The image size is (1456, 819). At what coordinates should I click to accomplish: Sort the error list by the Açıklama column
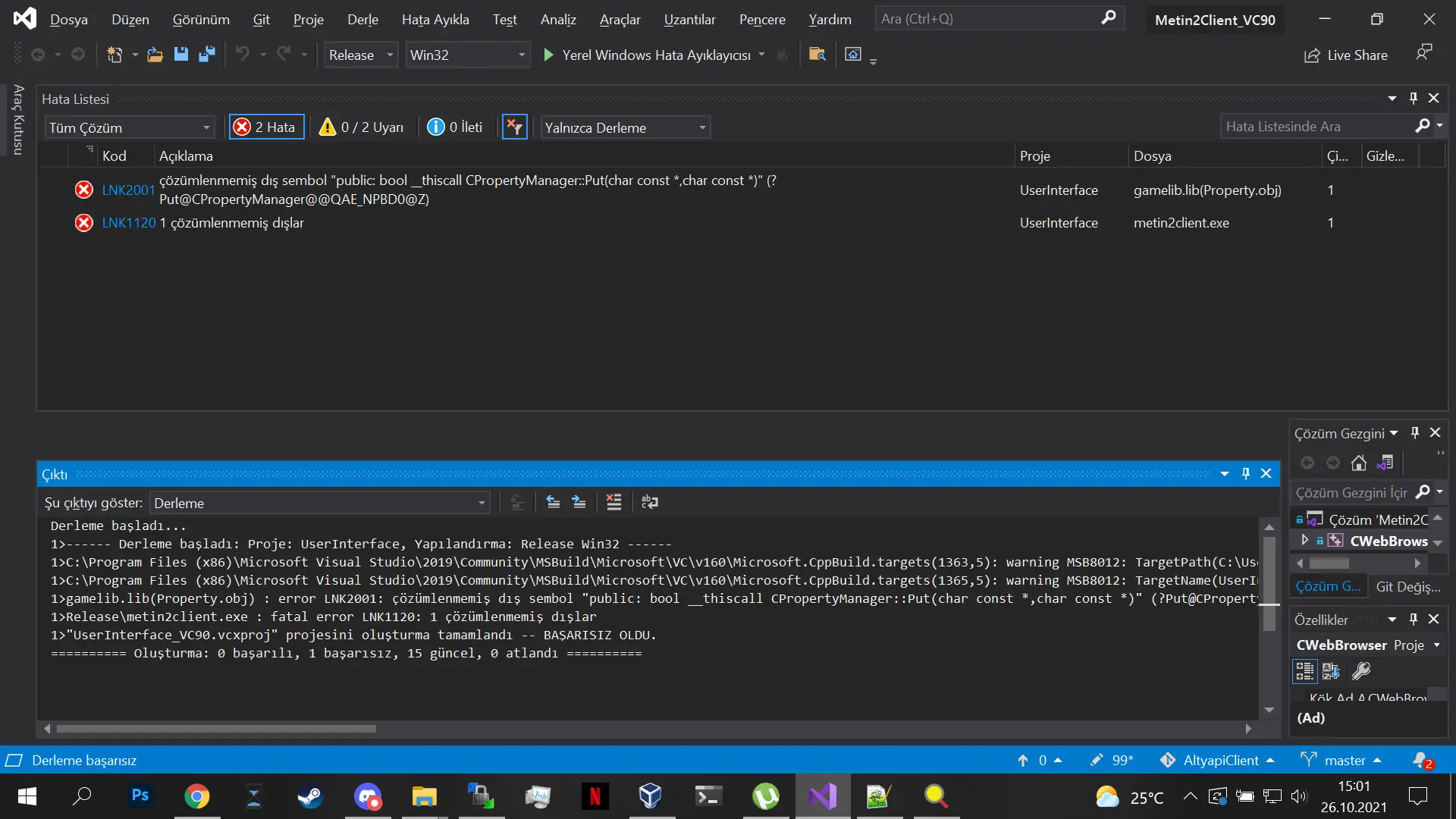point(584,155)
